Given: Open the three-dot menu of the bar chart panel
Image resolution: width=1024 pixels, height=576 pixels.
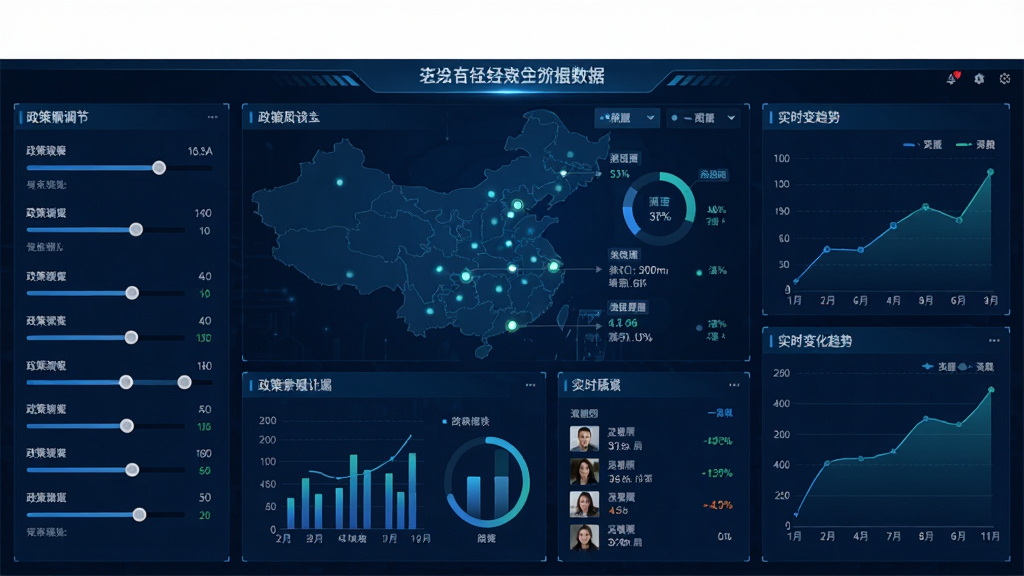Looking at the screenshot, I should tap(530, 385).
